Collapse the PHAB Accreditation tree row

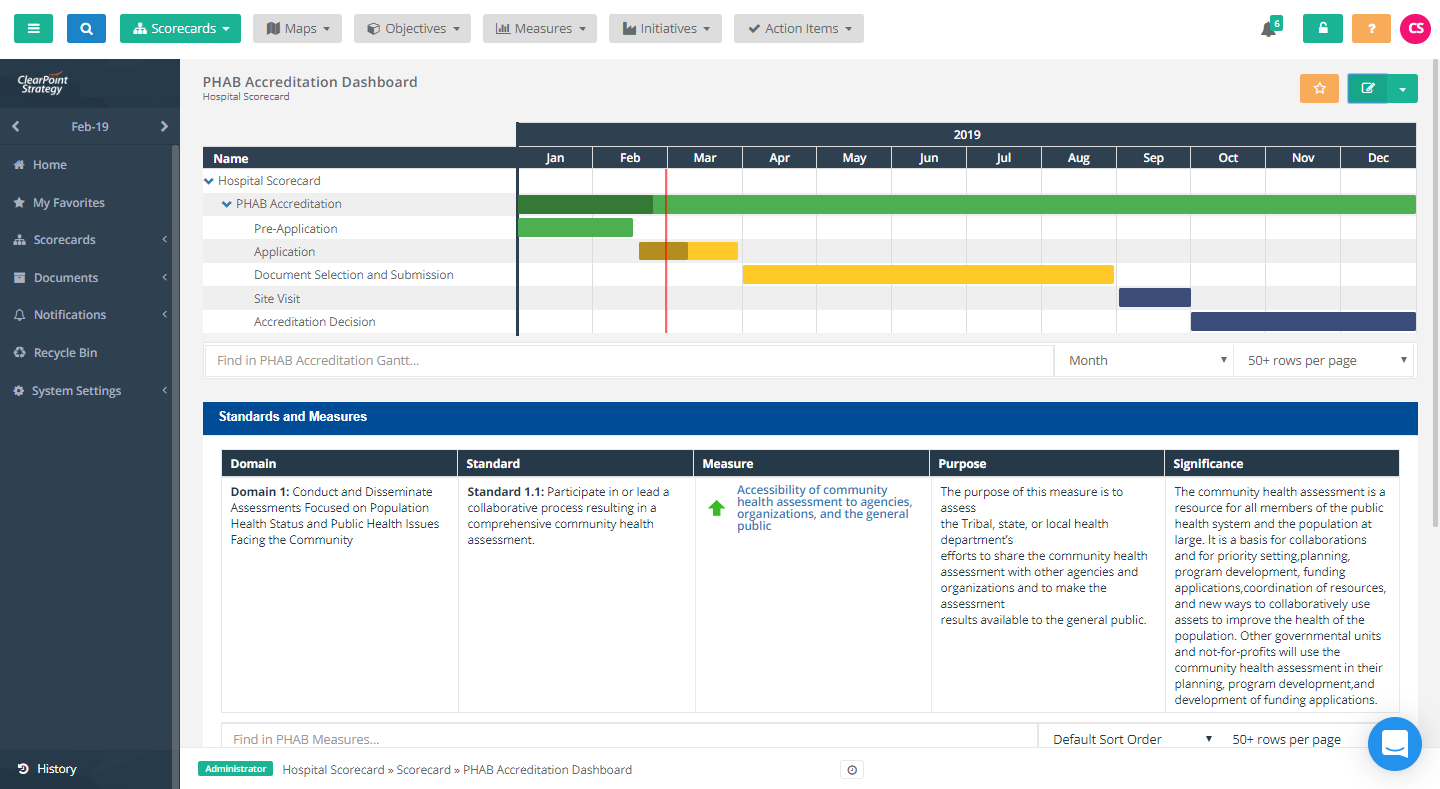coord(226,204)
